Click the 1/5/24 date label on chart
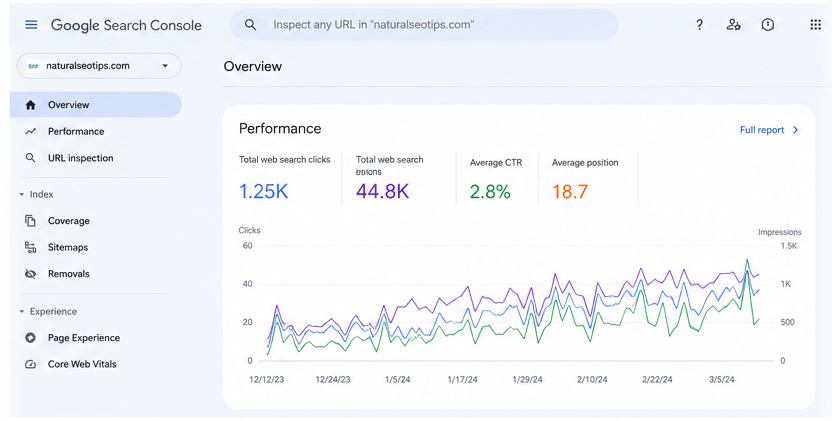The image size is (832, 421). tap(398, 380)
